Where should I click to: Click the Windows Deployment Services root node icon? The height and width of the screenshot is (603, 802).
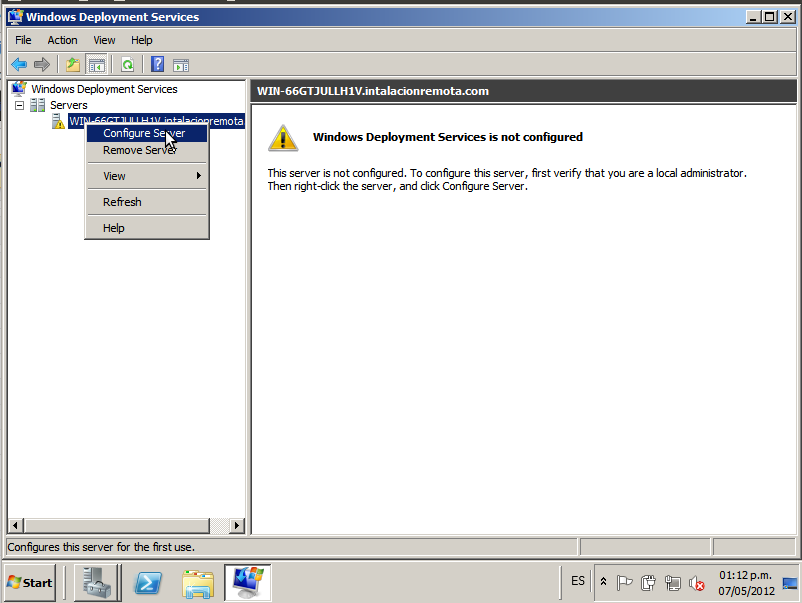click(x=19, y=88)
